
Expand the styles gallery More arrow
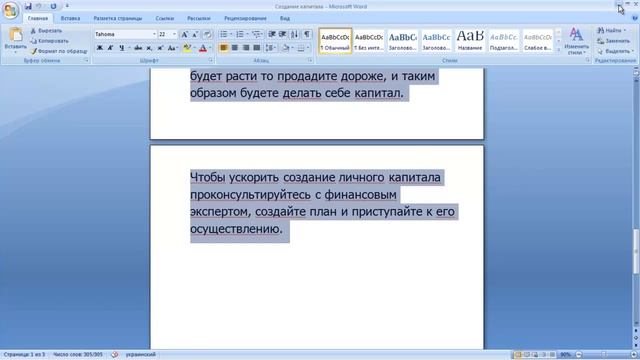tap(558, 50)
